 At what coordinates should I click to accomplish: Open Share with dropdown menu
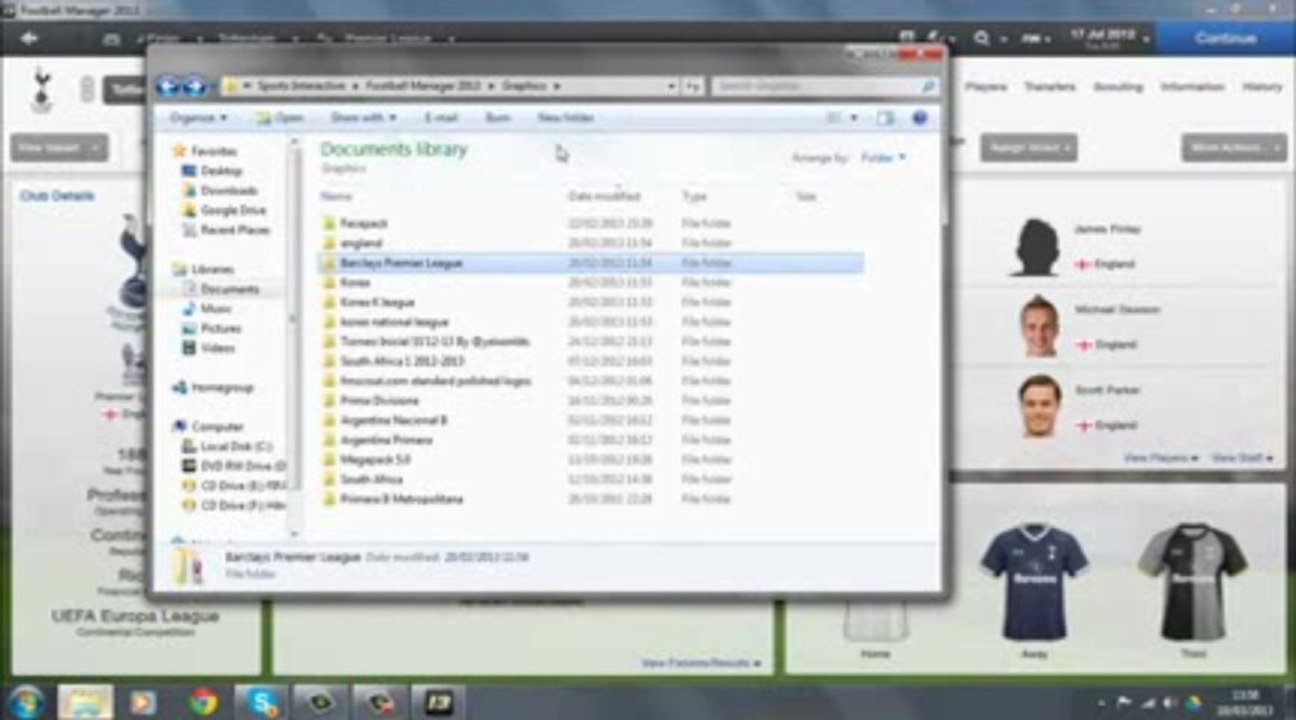363,118
